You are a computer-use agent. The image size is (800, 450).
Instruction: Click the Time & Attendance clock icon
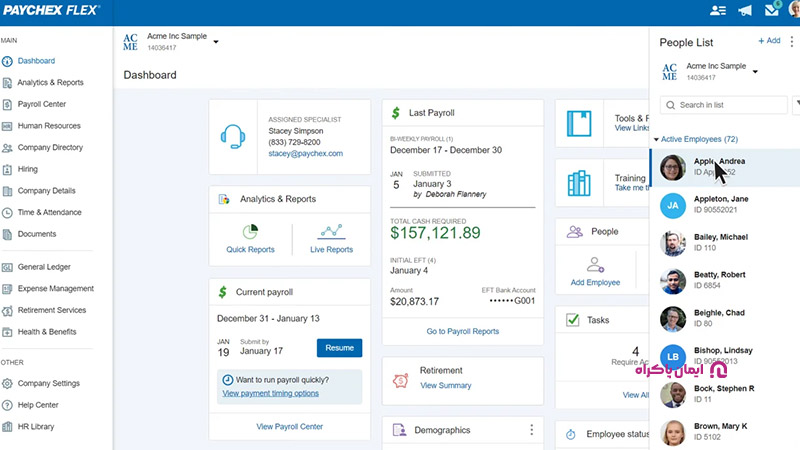click(7, 213)
